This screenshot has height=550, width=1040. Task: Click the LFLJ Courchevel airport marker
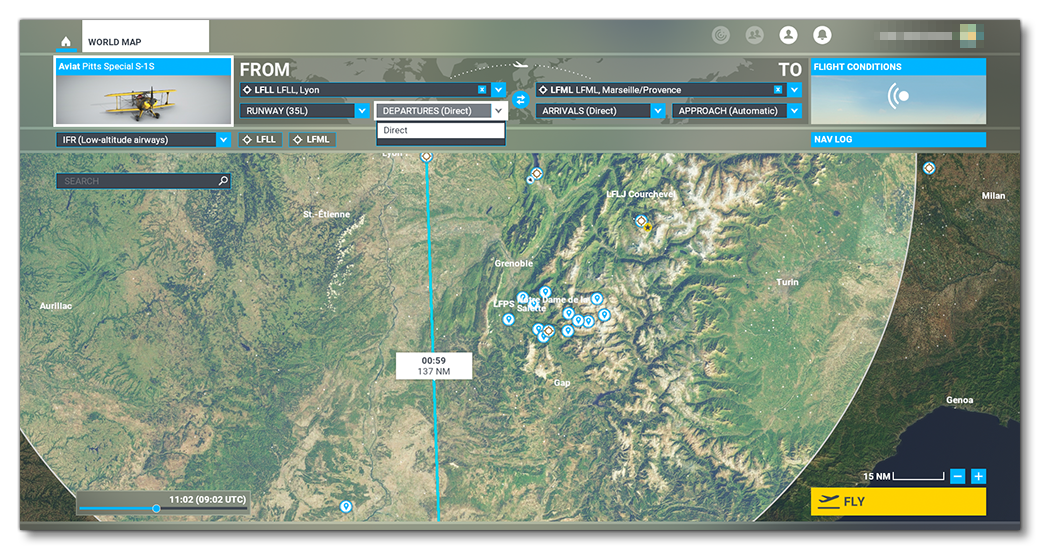642,221
